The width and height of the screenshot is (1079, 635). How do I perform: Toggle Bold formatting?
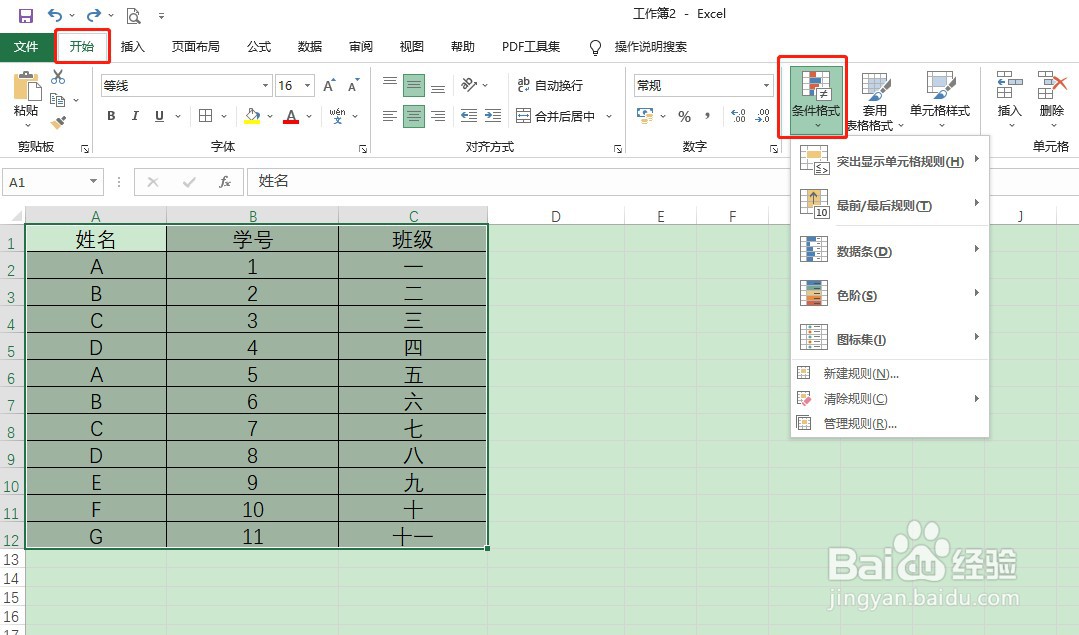click(111, 116)
